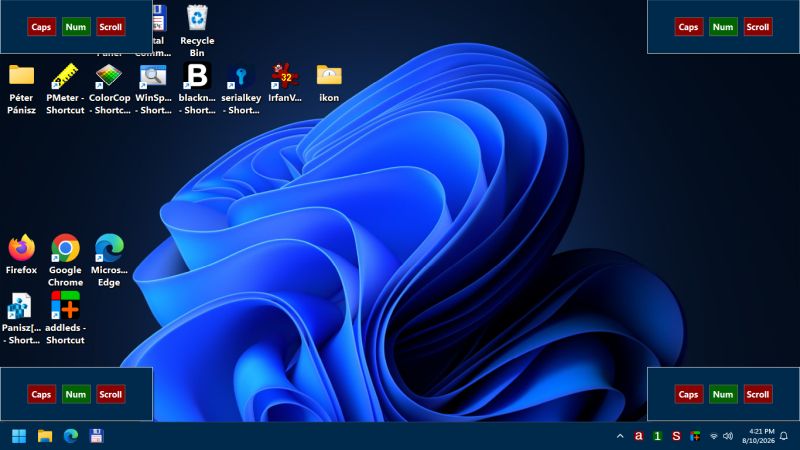Select the Panisz[... shortcut desktop icon

tap(21, 318)
